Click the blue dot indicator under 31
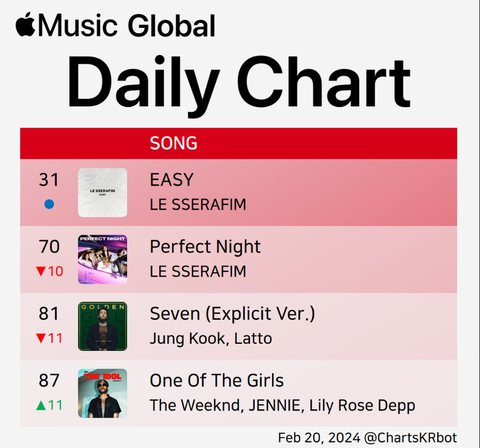480x448 pixels. point(49,204)
